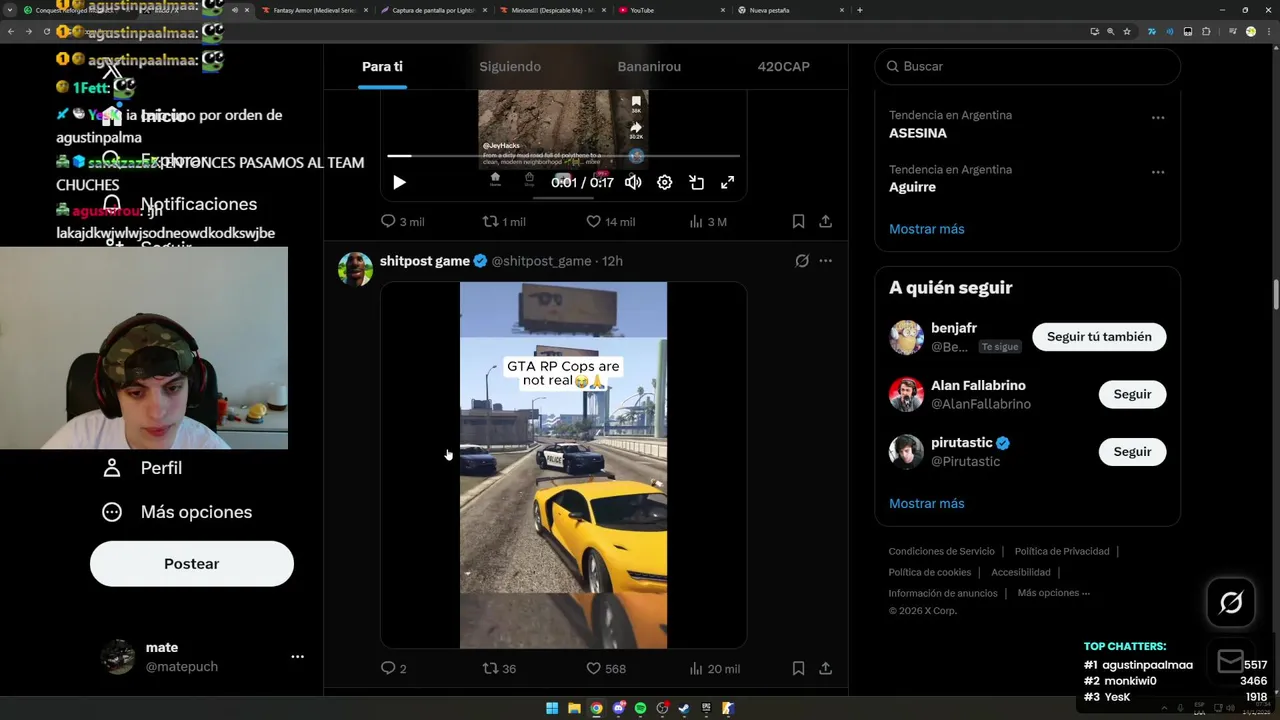
Task: Open account menu next to mate @matepuch
Action: (297, 657)
